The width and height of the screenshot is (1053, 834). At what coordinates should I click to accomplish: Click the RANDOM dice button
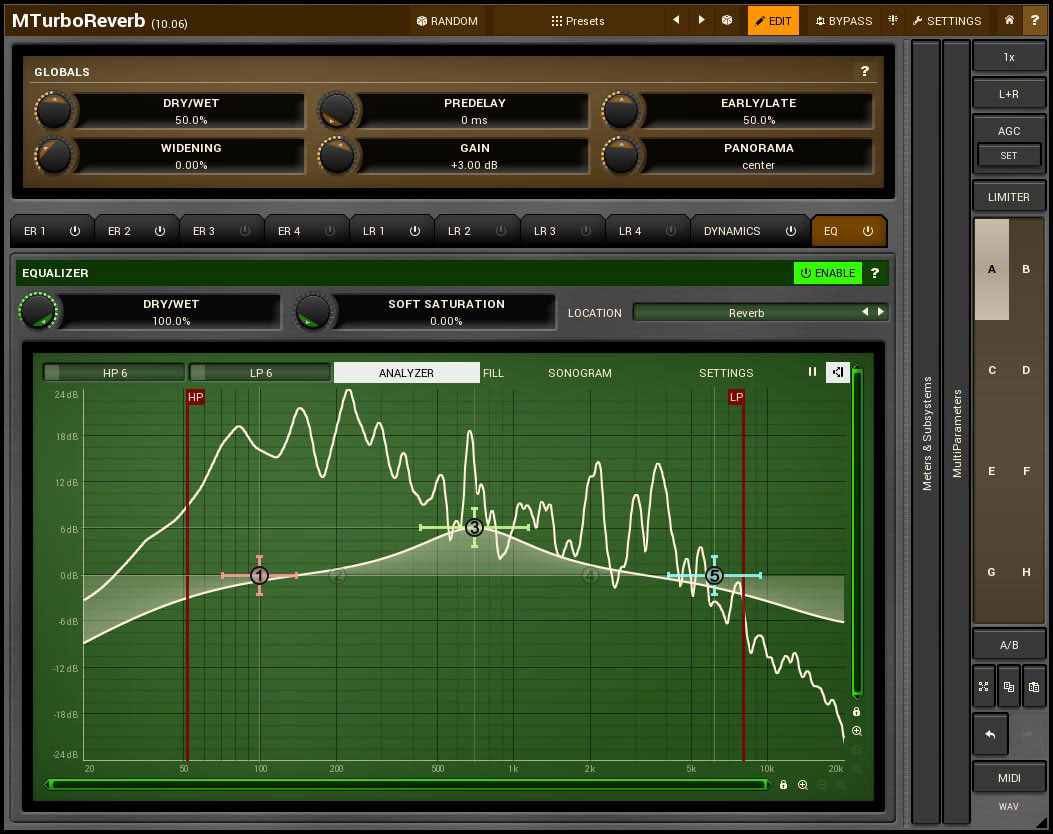pos(447,20)
